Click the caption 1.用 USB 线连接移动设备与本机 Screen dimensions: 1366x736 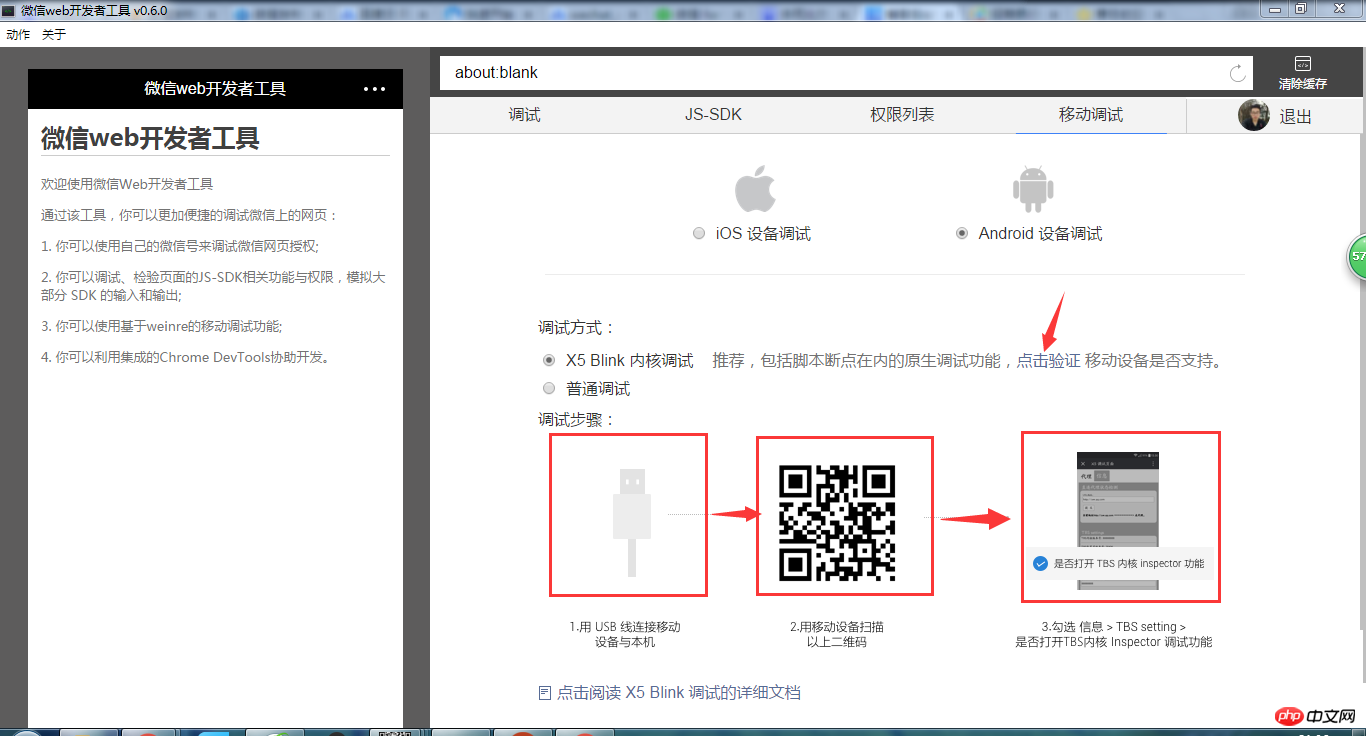pos(625,634)
